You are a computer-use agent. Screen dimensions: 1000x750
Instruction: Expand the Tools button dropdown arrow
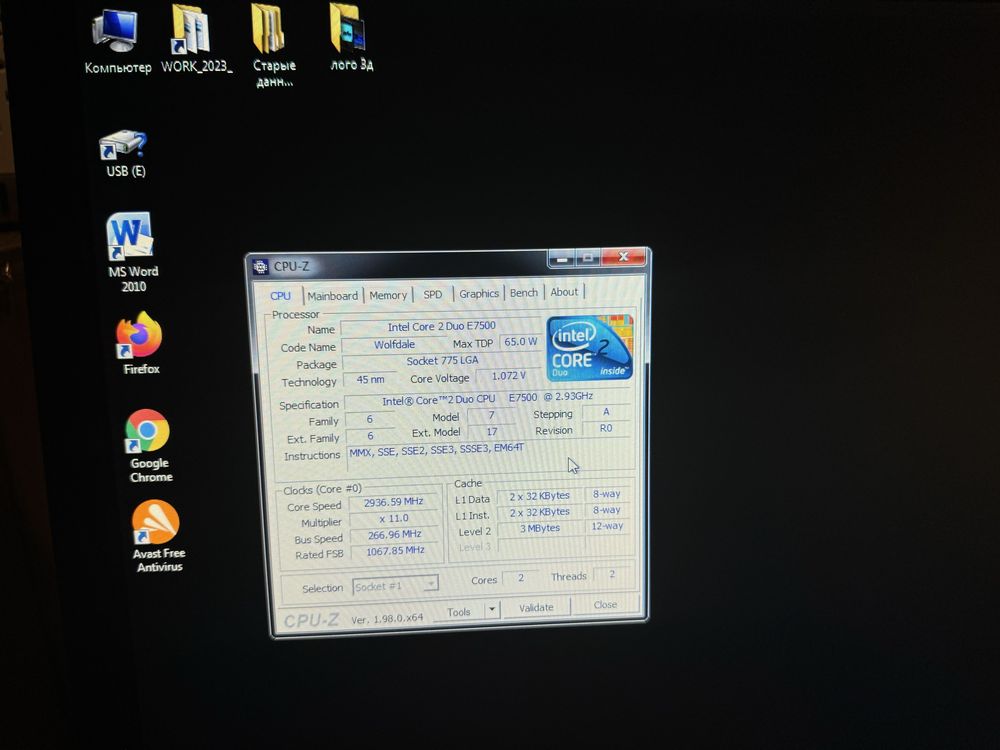pyautogui.click(x=492, y=610)
